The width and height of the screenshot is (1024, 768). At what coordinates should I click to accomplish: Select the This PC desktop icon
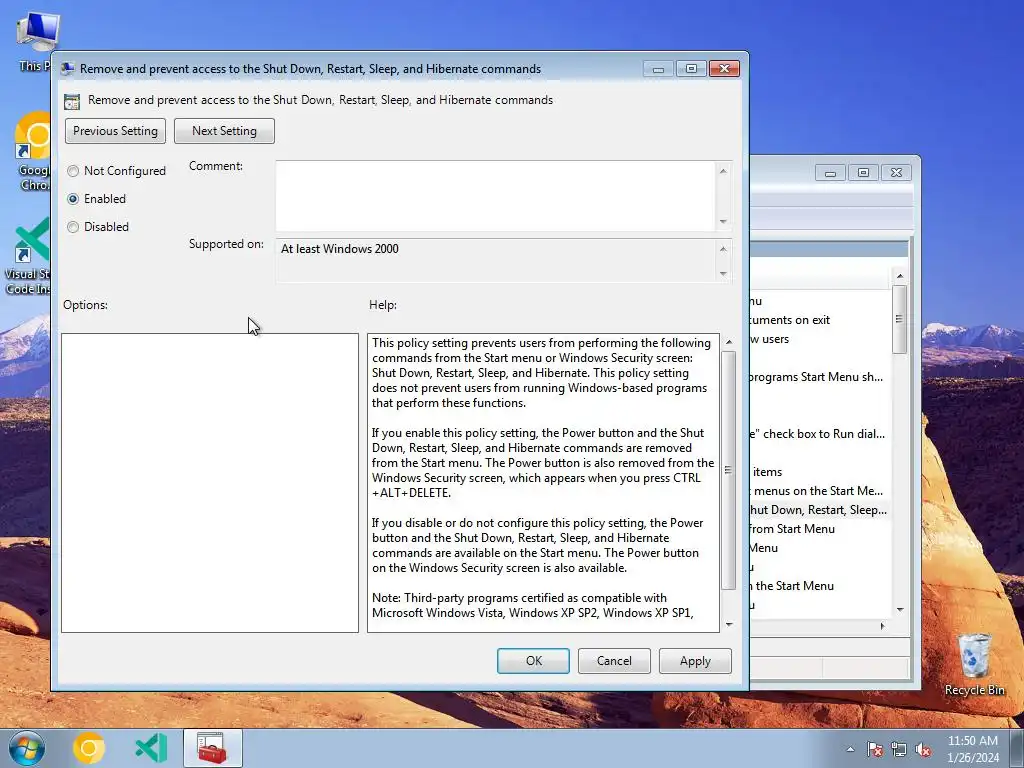click(36, 42)
